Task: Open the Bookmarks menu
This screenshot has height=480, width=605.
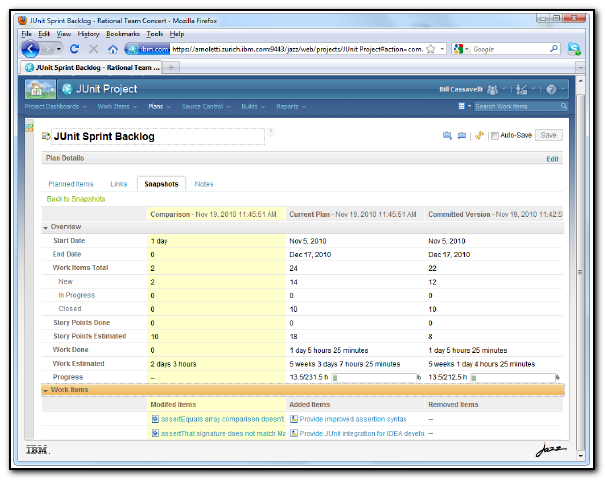Action: tap(123, 34)
